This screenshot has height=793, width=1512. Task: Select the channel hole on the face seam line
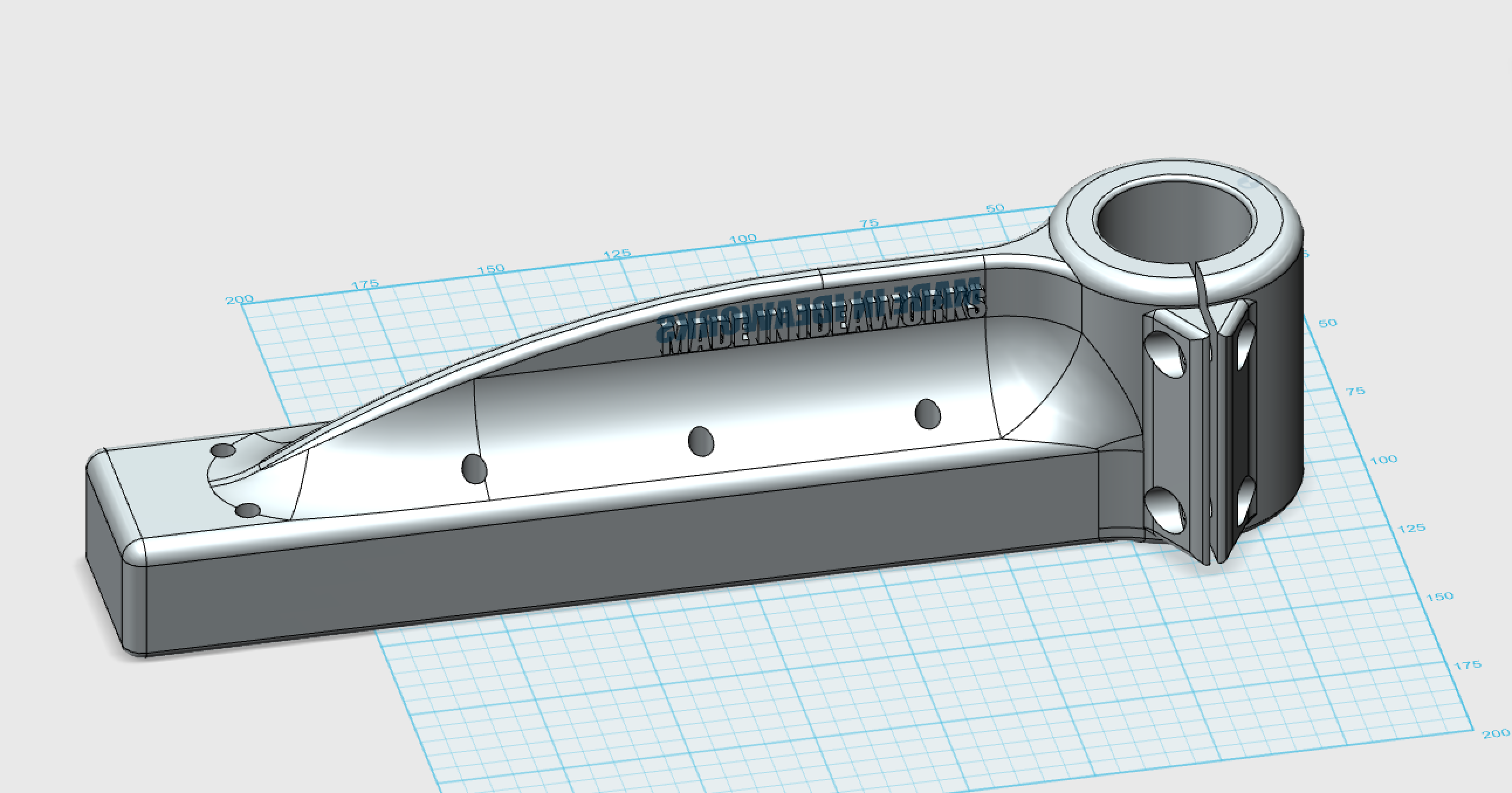point(475,468)
